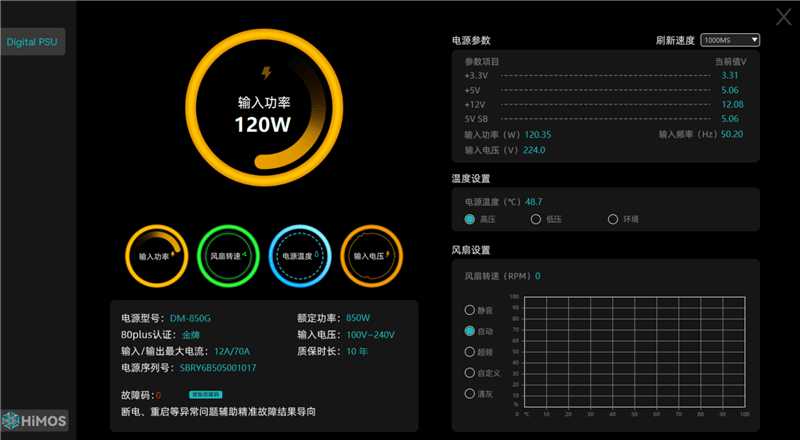Click the teal clear fault code button
The image size is (800, 440).
[206, 395]
